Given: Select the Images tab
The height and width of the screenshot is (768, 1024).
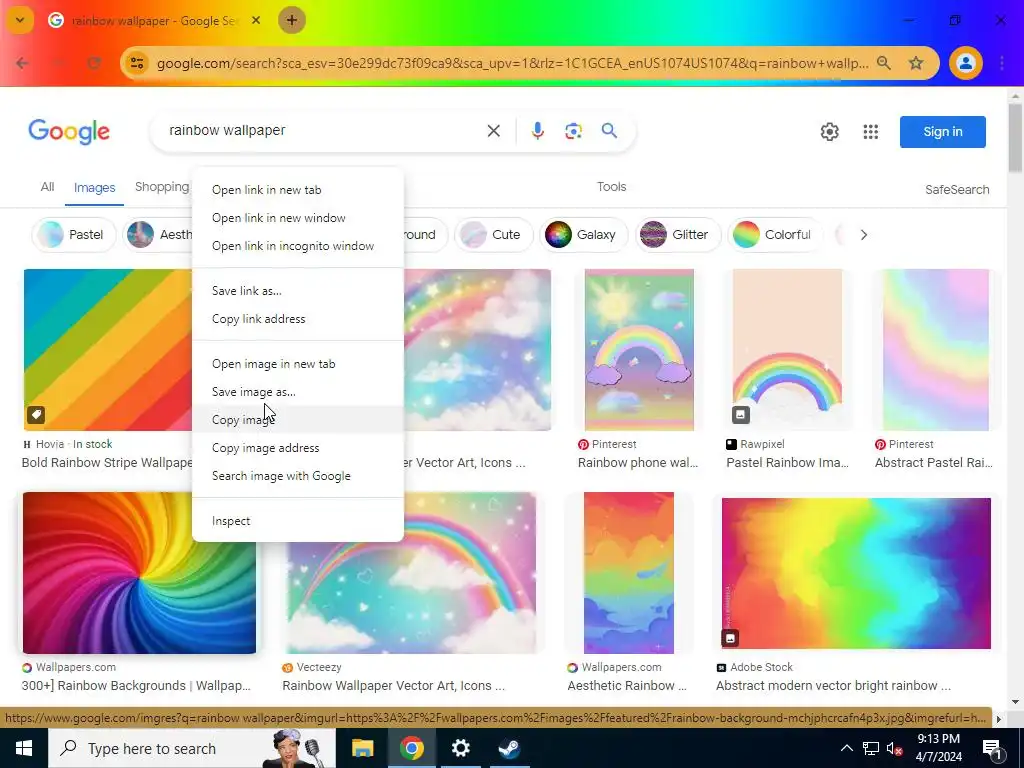Looking at the screenshot, I should (95, 188).
